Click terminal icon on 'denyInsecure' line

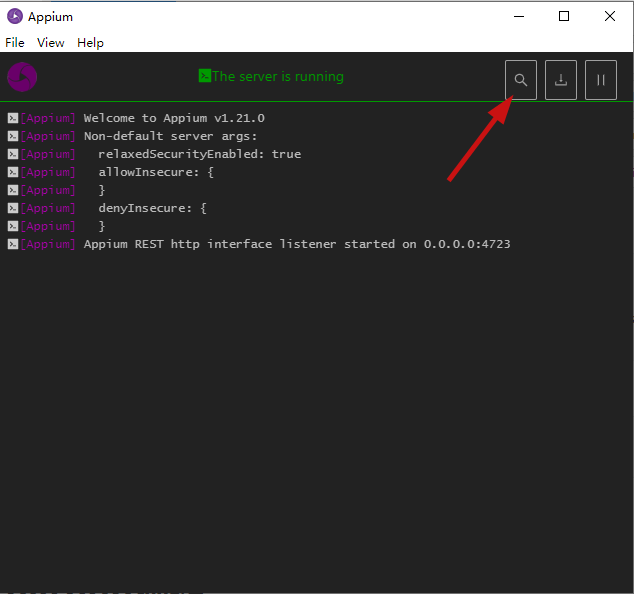pos(13,208)
